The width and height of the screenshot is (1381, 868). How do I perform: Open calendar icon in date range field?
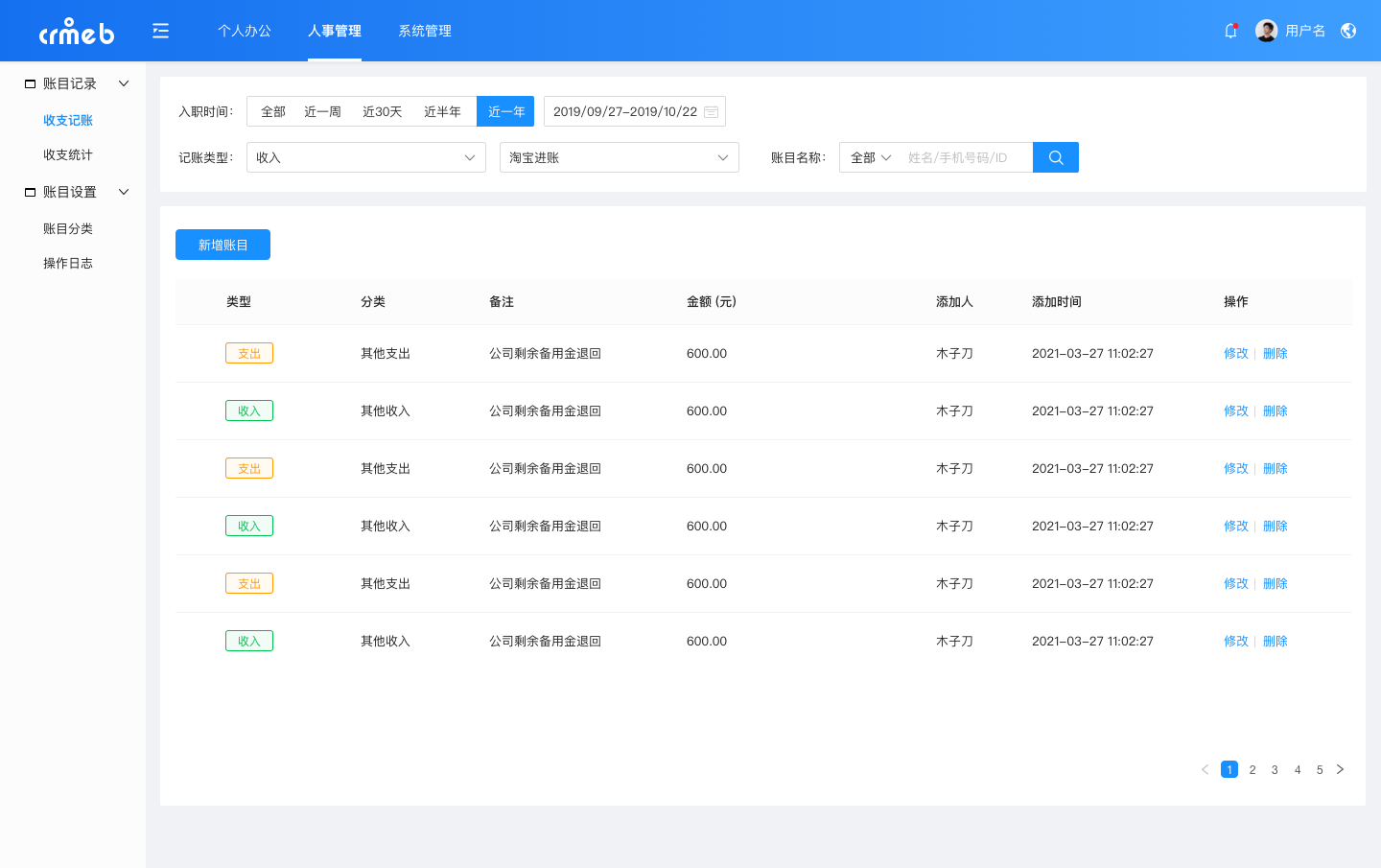tap(712, 112)
